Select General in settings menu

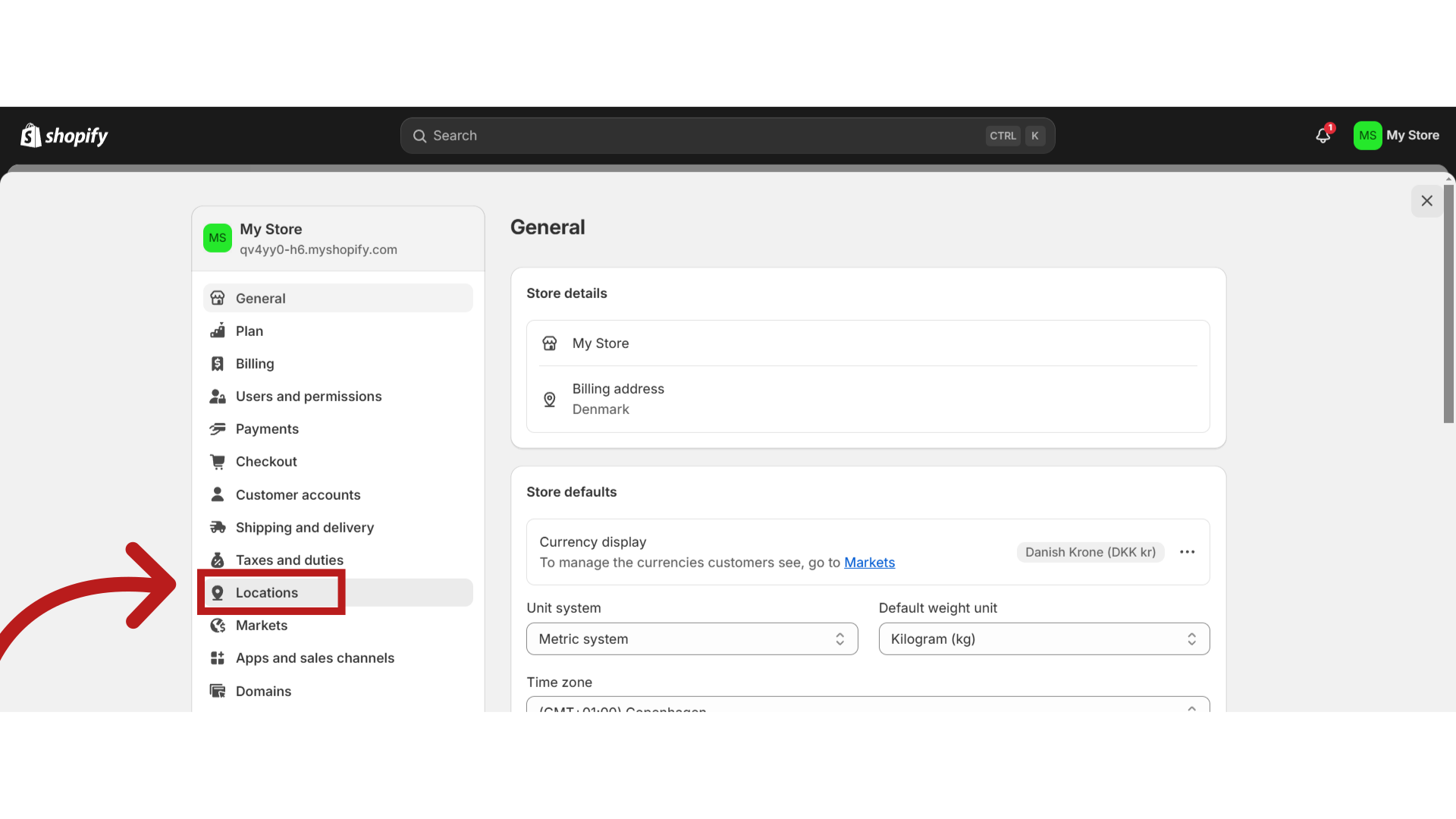coord(338,298)
